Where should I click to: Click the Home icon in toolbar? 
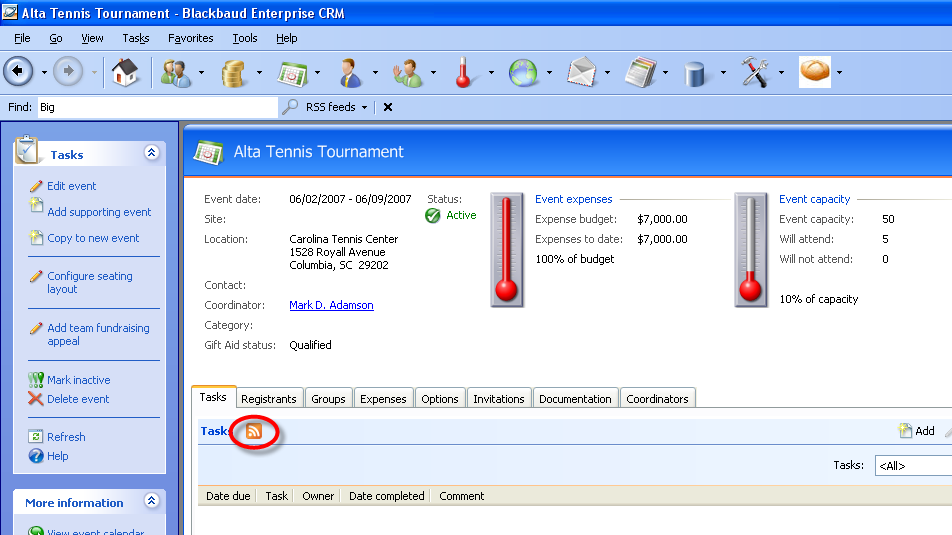[125, 72]
